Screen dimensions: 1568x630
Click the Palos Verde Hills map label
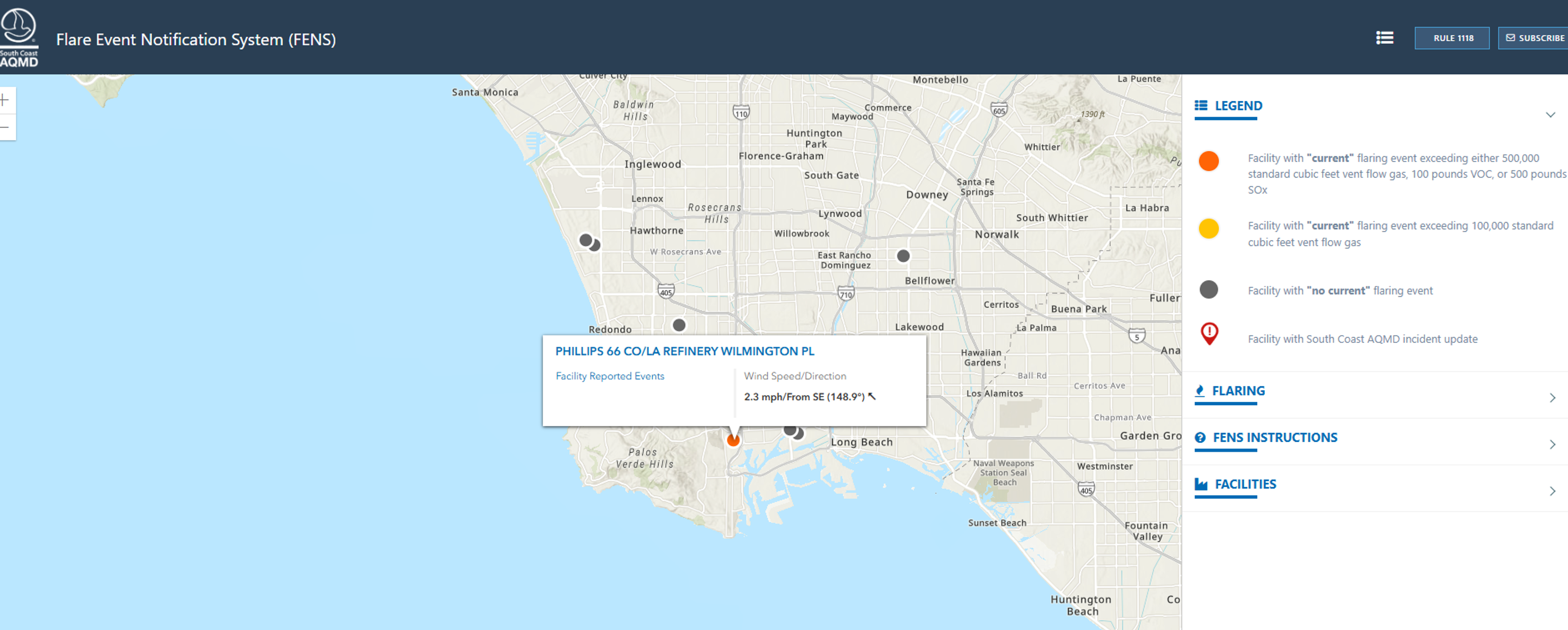tap(645, 458)
